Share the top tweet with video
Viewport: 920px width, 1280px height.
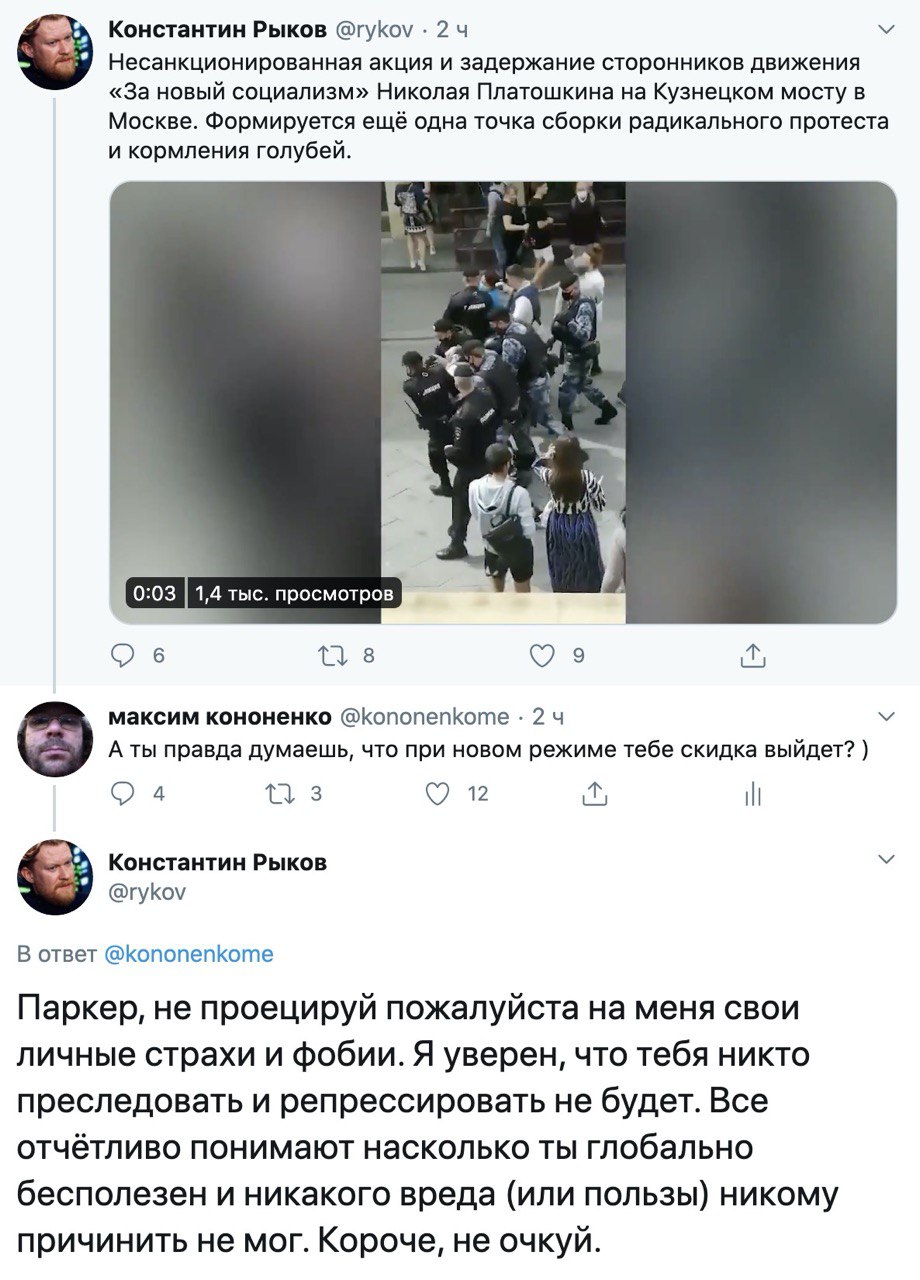tap(752, 656)
